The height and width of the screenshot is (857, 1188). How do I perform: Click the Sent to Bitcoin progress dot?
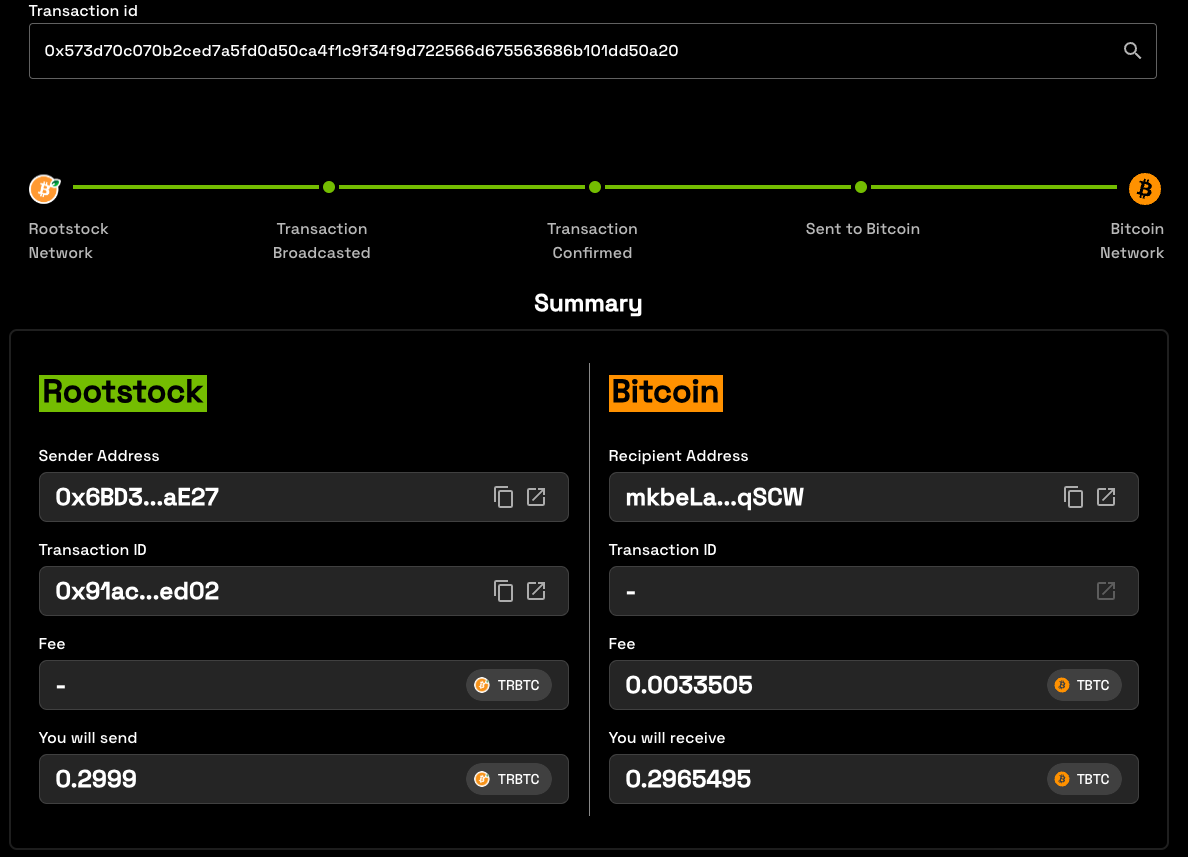pyautogui.click(x=861, y=187)
